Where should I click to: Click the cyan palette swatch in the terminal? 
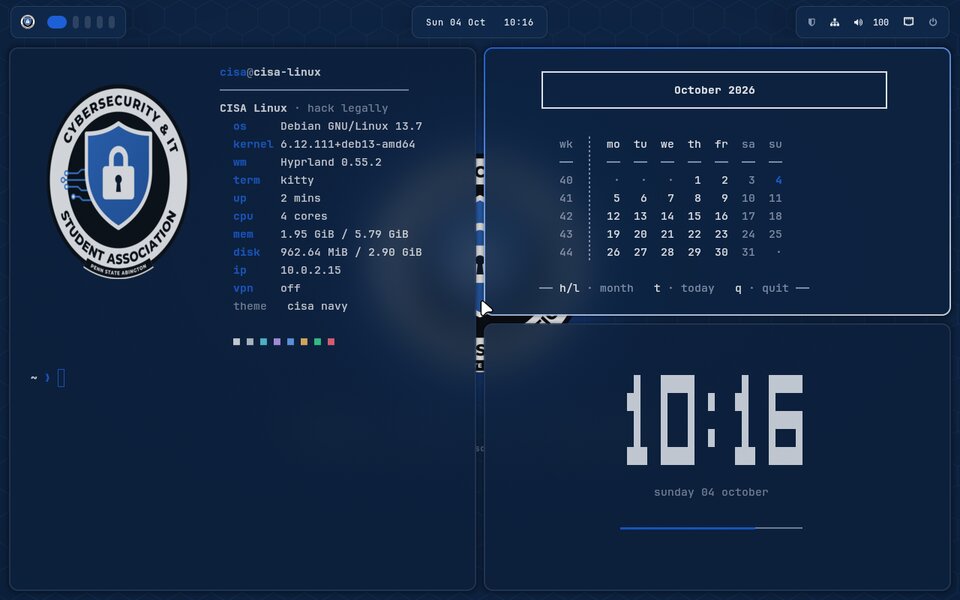tap(263, 342)
